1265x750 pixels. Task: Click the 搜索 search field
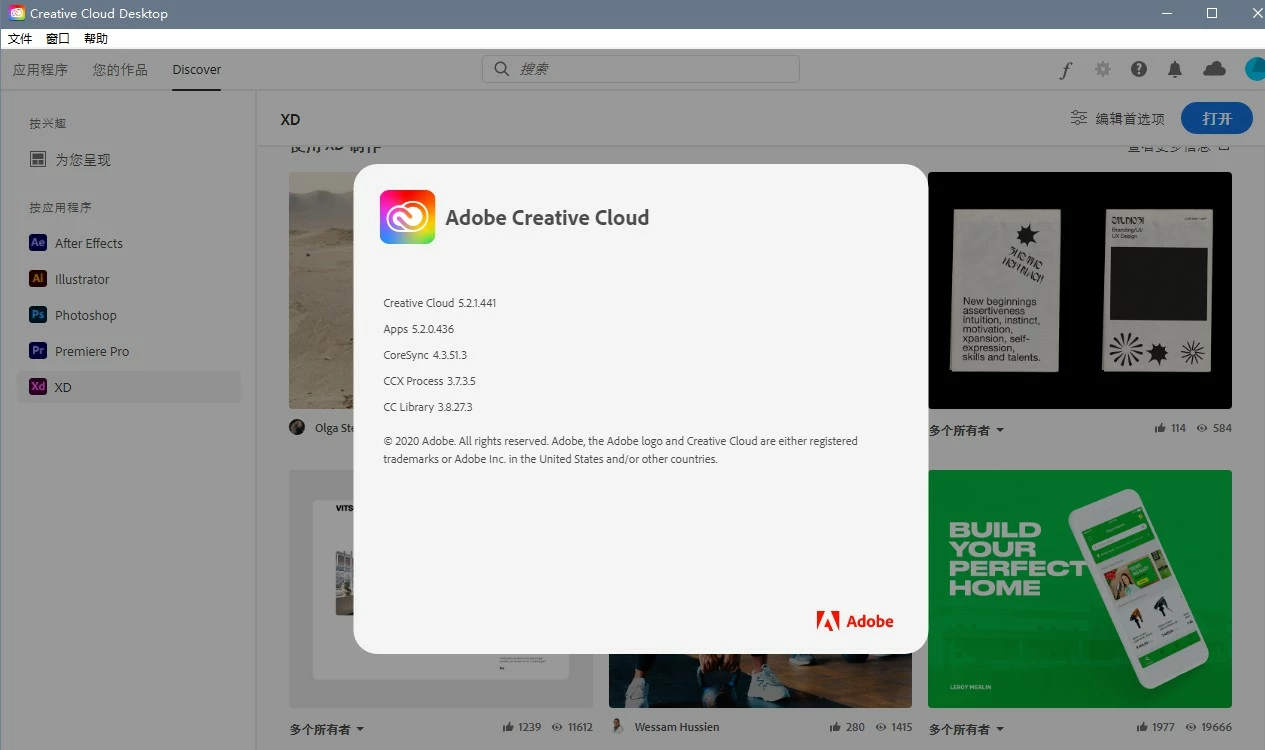pos(641,69)
